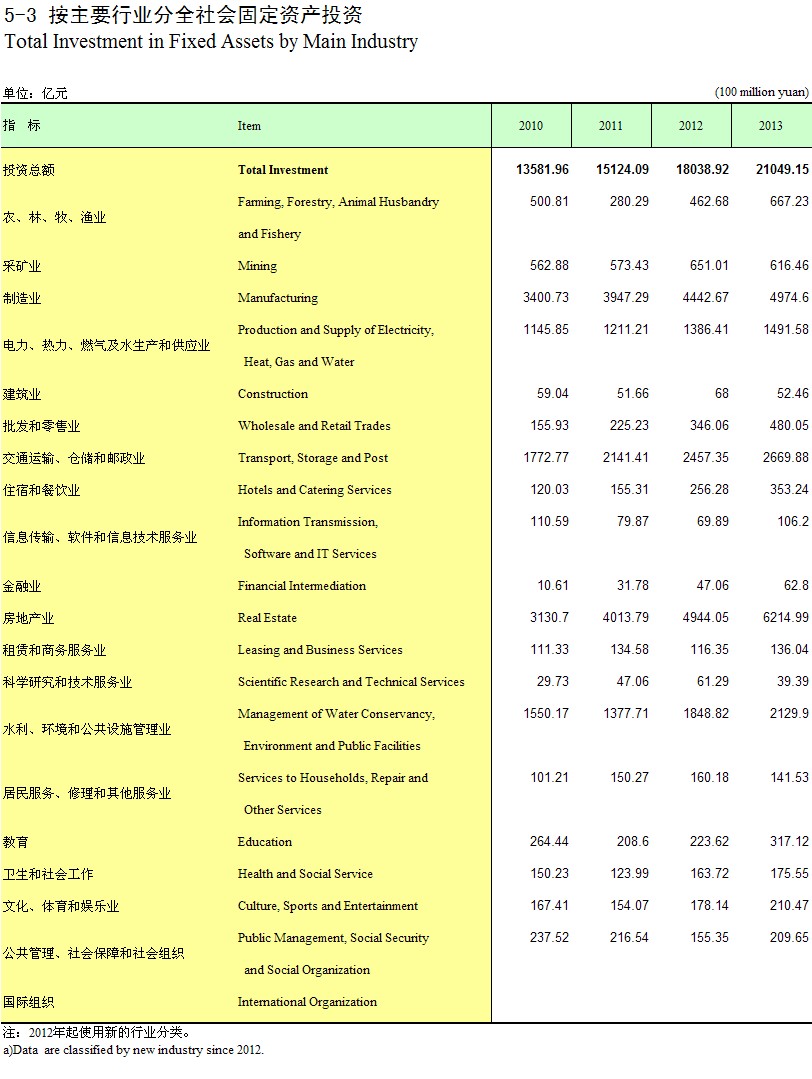Select the total value 21049.15
812x1079 pixels.
(782, 169)
